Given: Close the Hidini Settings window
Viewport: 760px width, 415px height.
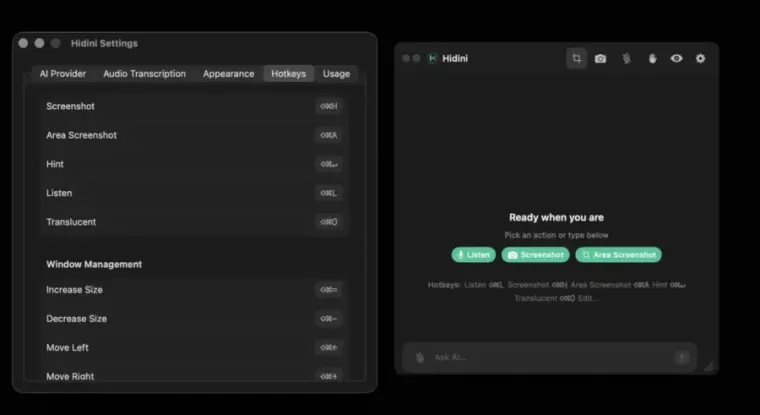Looking at the screenshot, I should pyautogui.click(x=23, y=43).
